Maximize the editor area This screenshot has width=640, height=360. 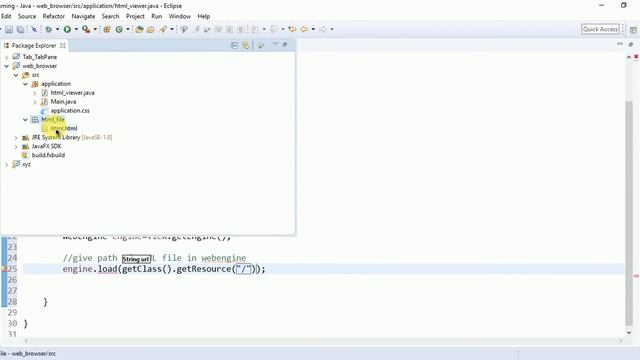pyautogui.click(x=631, y=44)
